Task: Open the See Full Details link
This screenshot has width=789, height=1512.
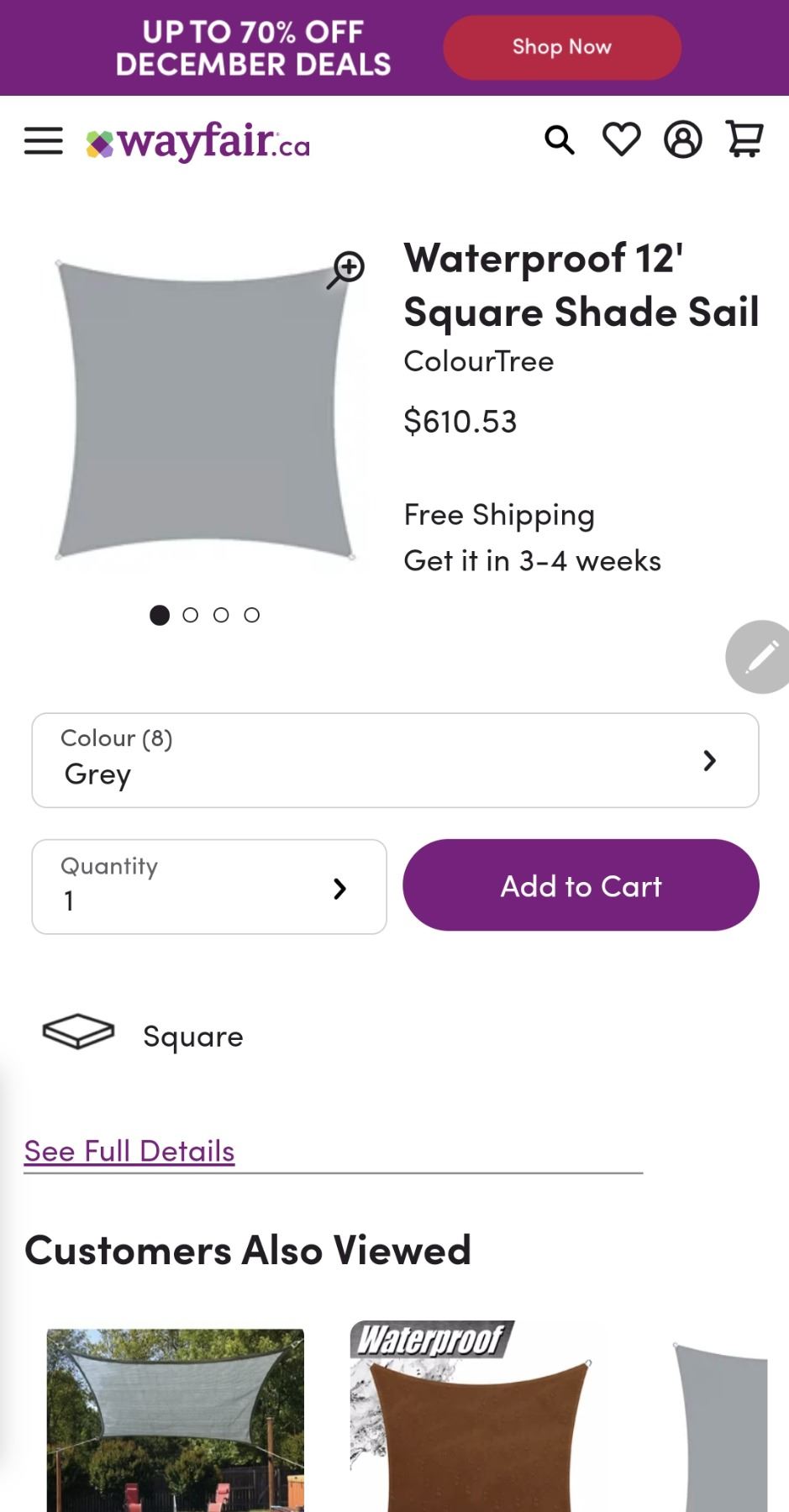Action: (x=129, y=1151)
